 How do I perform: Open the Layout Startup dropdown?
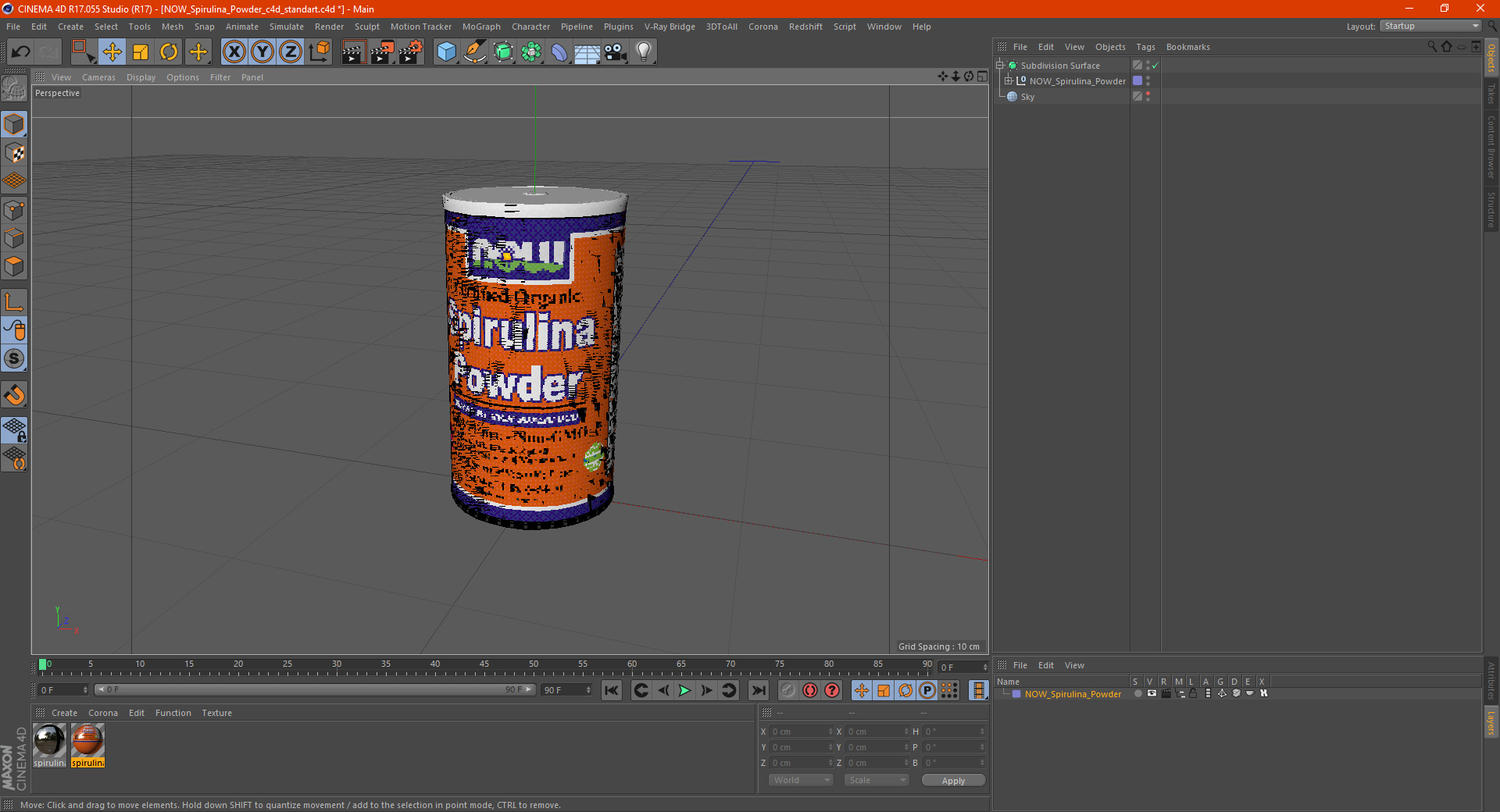click(x=1431, y=27)
